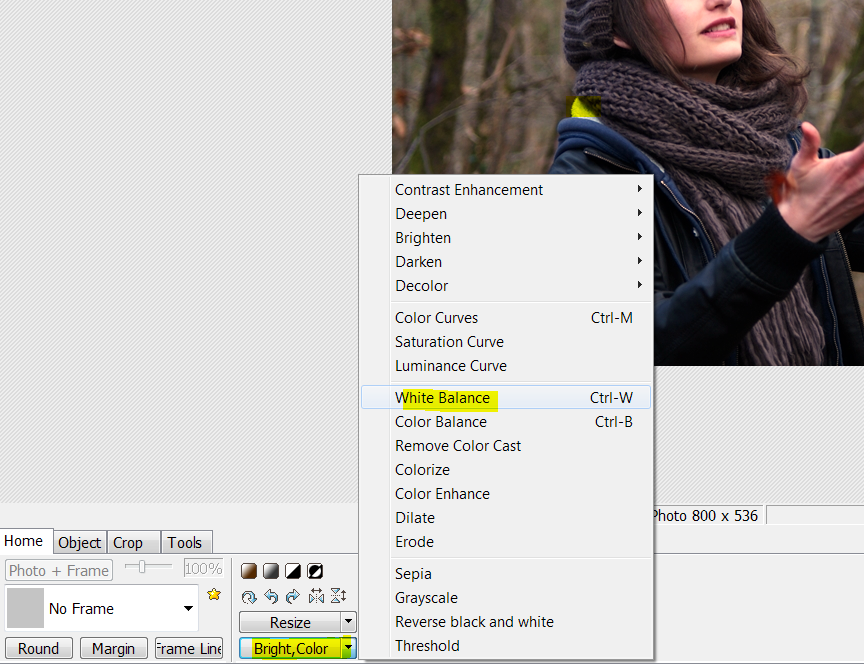Click the Frame Line button
The height and width of the screenshot is (664, 864).
tap(189, 648)
